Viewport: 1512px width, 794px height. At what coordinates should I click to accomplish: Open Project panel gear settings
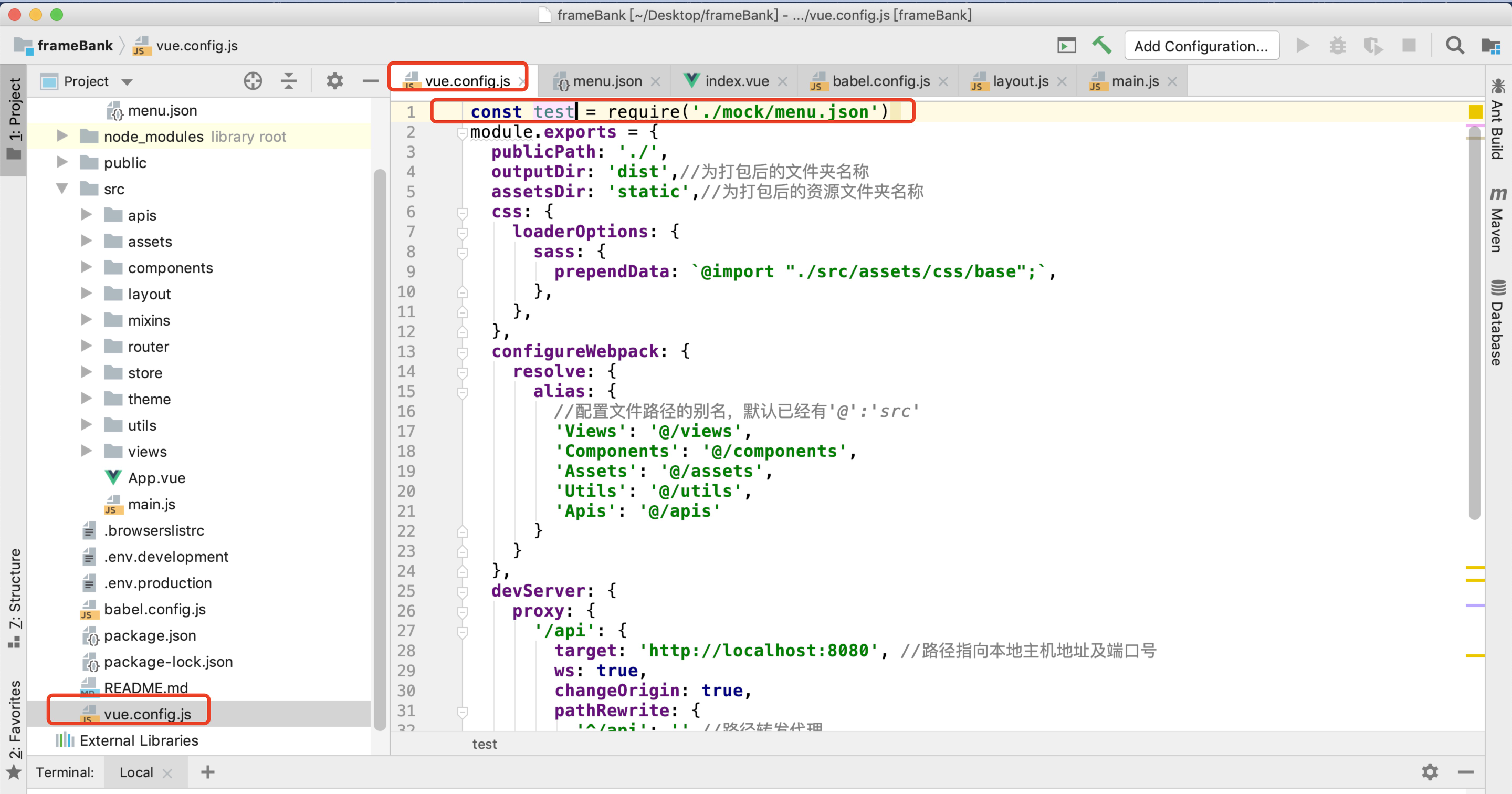334,81
